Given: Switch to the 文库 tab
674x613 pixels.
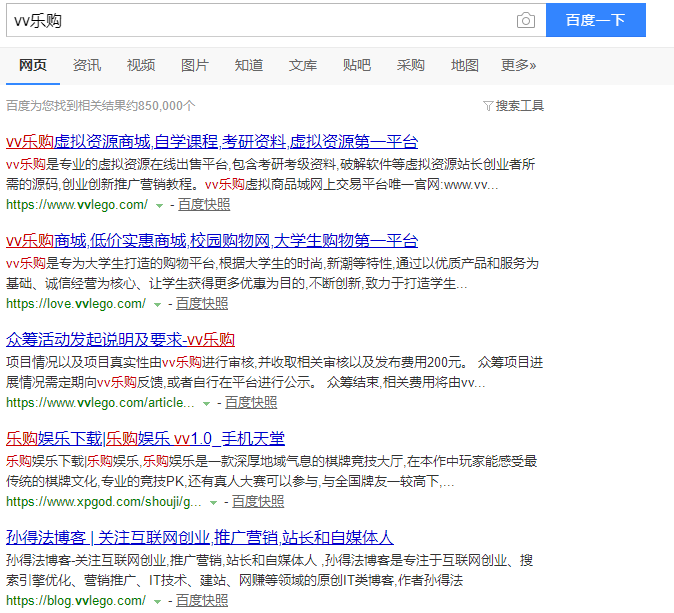Looking at the screenshot, I should point(303,65).
